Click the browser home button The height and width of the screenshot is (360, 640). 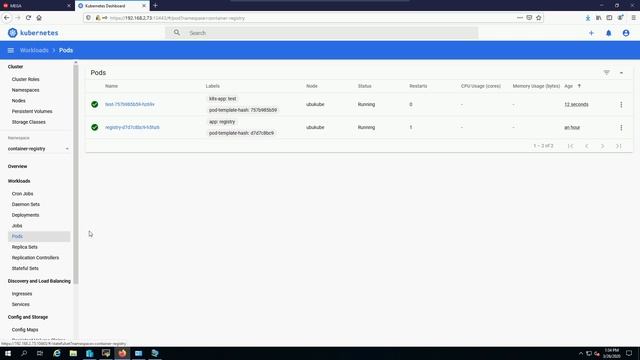click(39, 18)
